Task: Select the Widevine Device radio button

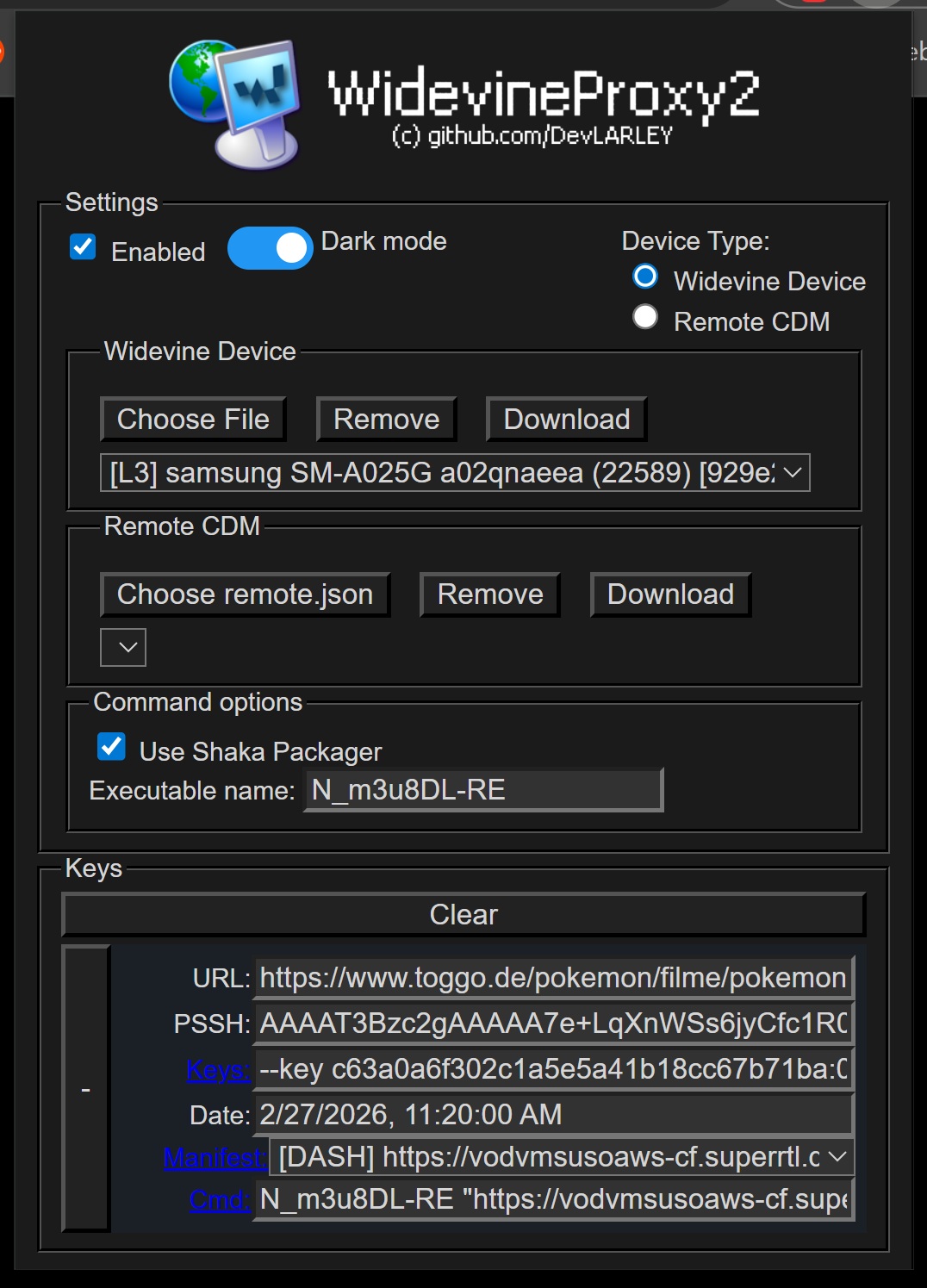Action: pyautogui.click(x=645, y=277)
